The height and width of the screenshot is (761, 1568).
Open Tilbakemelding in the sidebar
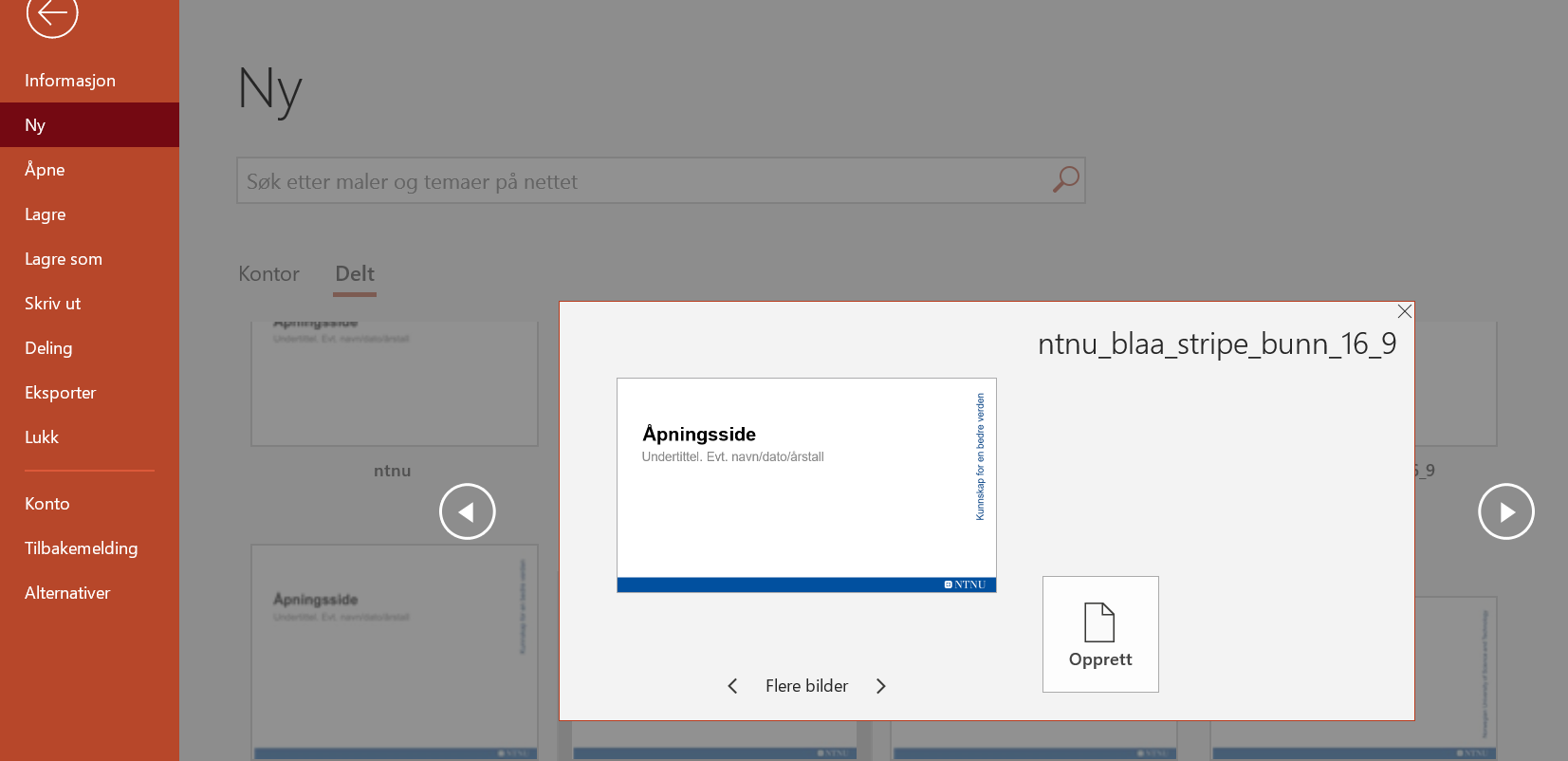tap(89, 548)
